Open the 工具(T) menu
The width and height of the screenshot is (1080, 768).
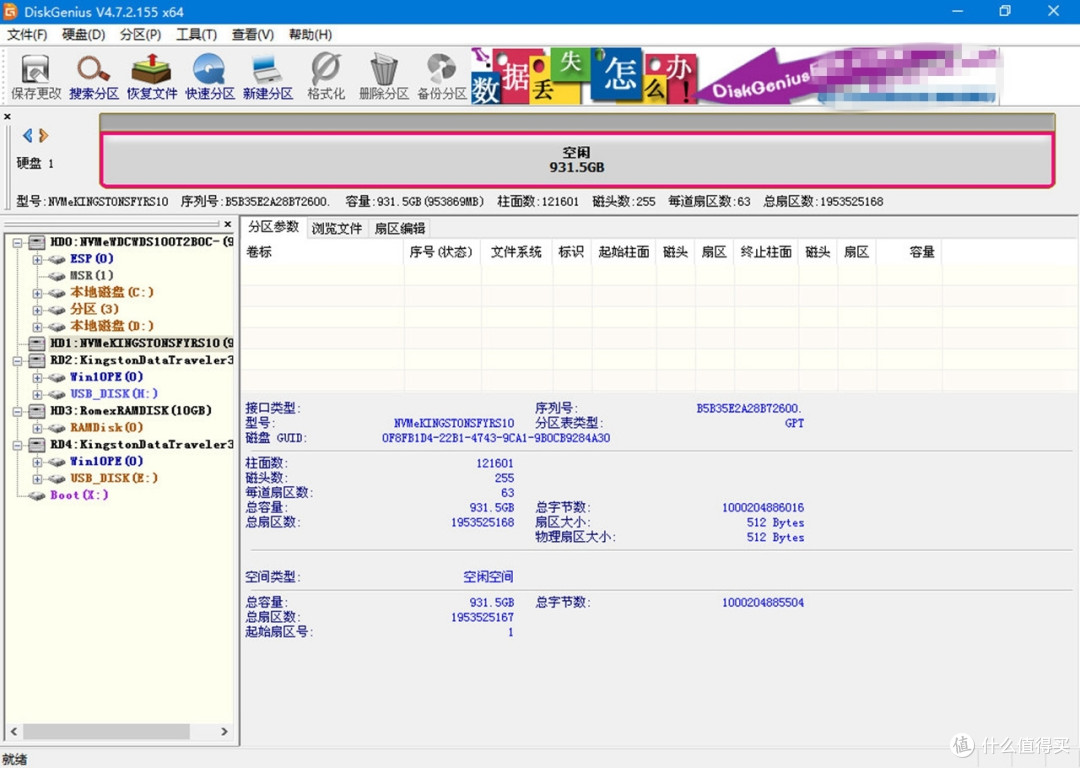tap(196, 34)
